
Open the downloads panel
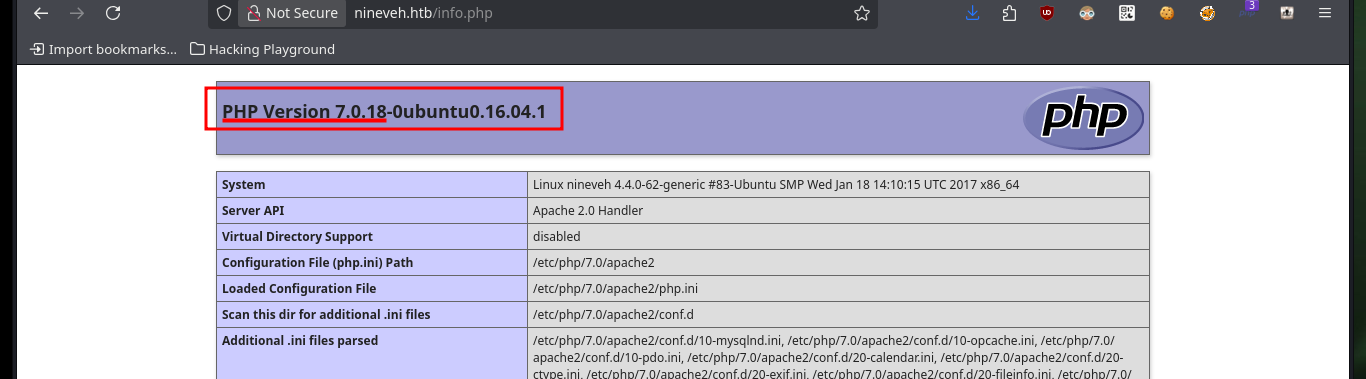pyautogui.click(x=972, y=14)
